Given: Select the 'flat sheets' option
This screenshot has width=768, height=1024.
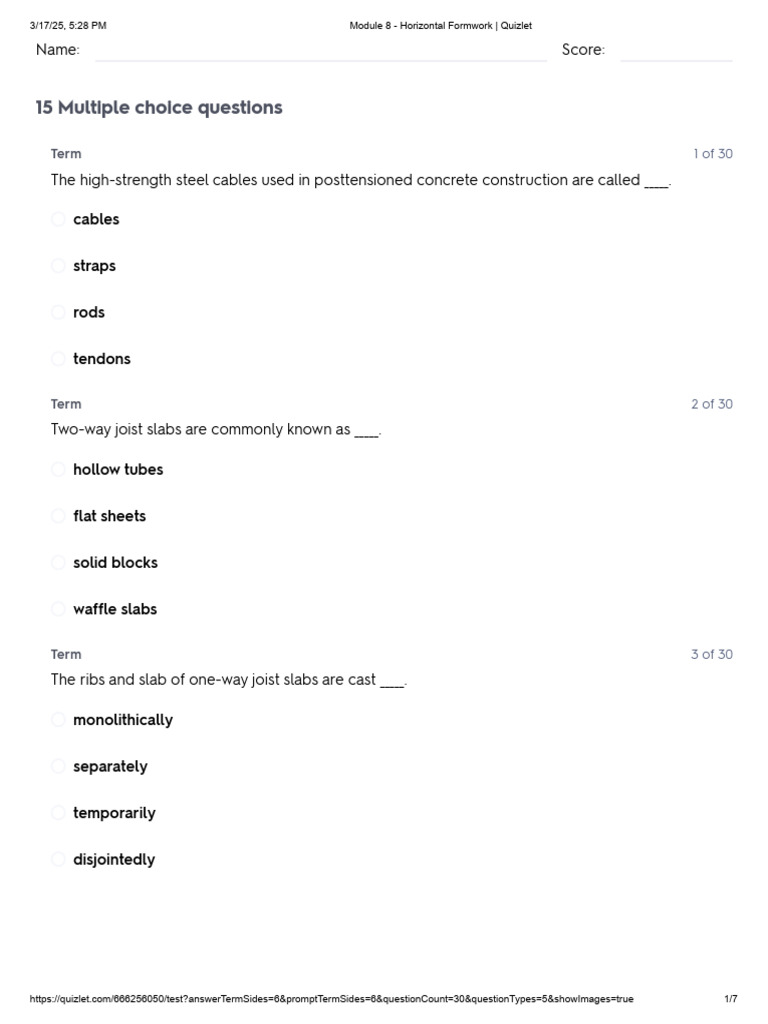Looking at the screenshot, I should coord(59,516).
